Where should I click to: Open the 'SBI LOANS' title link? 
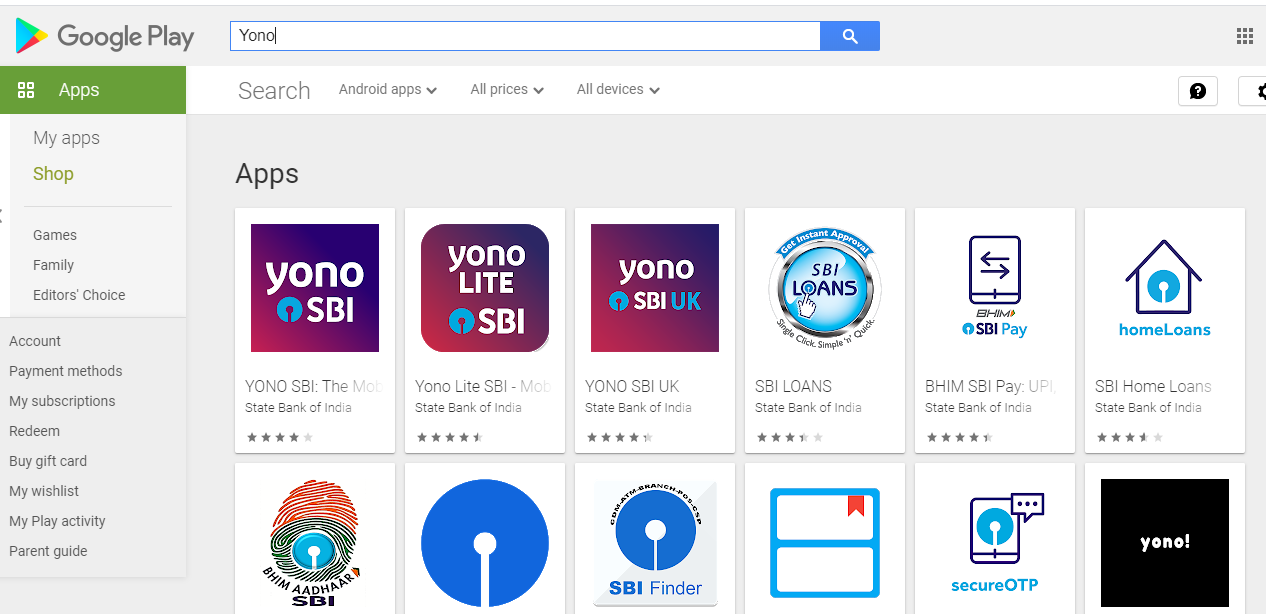tap(793, 386)
